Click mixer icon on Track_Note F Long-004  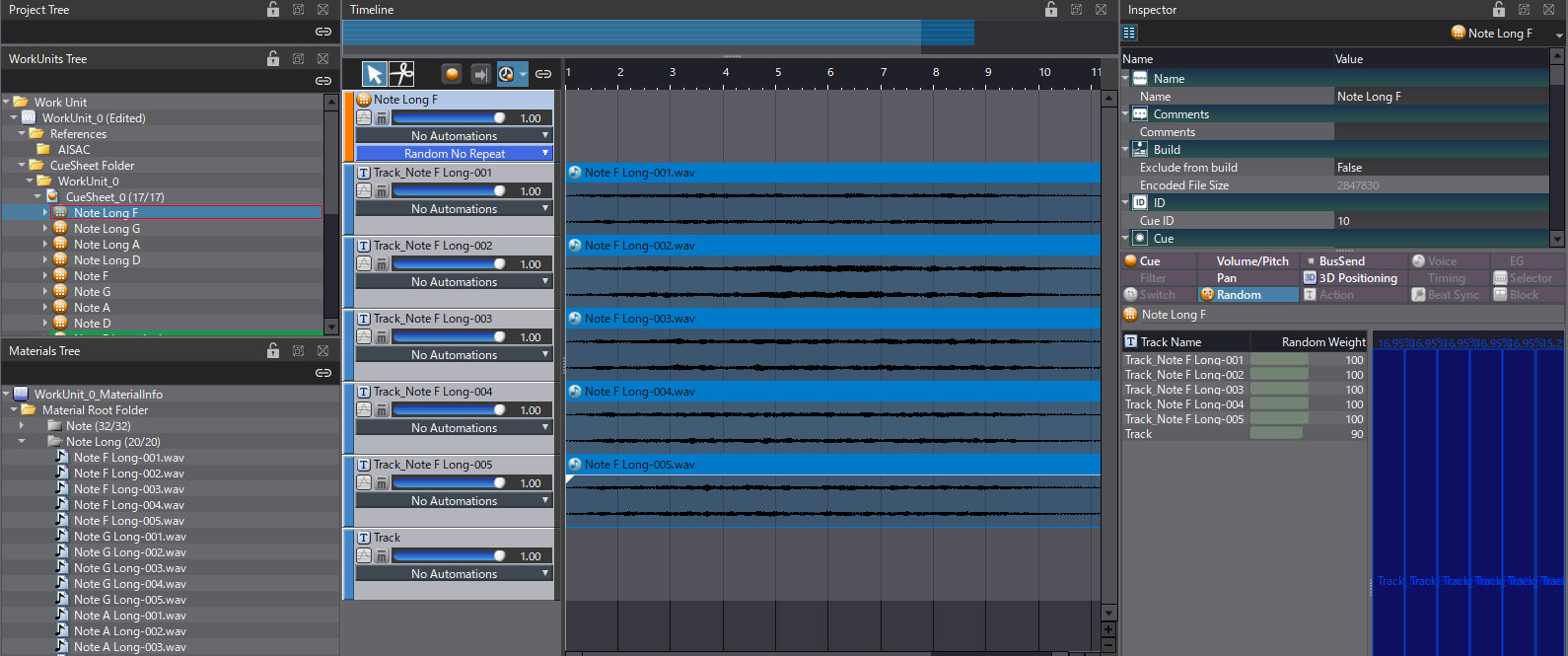coord(382,409)
